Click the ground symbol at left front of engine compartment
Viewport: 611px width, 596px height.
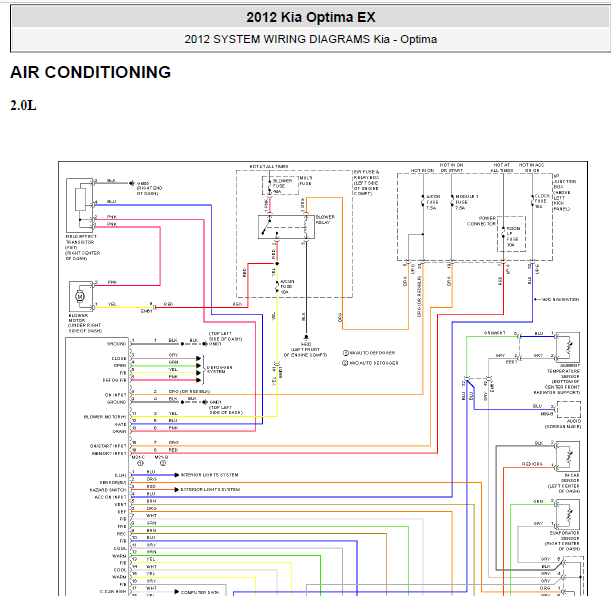pos(306,337)
